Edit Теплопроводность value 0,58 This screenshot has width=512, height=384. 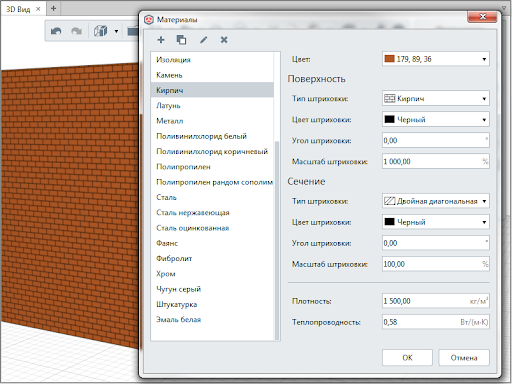(436, 322)
